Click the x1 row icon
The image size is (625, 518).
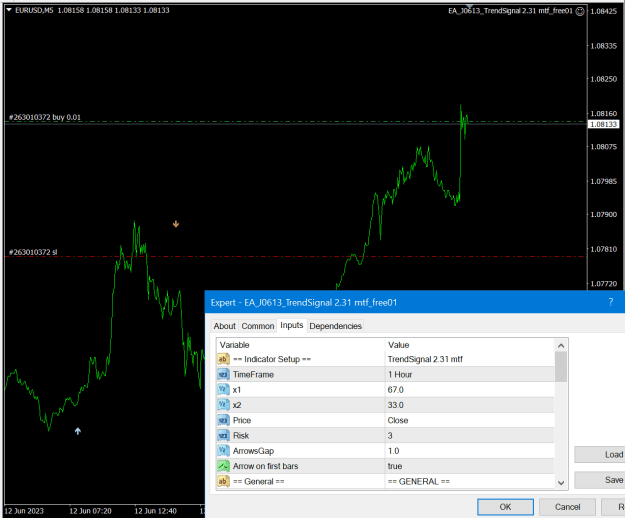point(223,390)
